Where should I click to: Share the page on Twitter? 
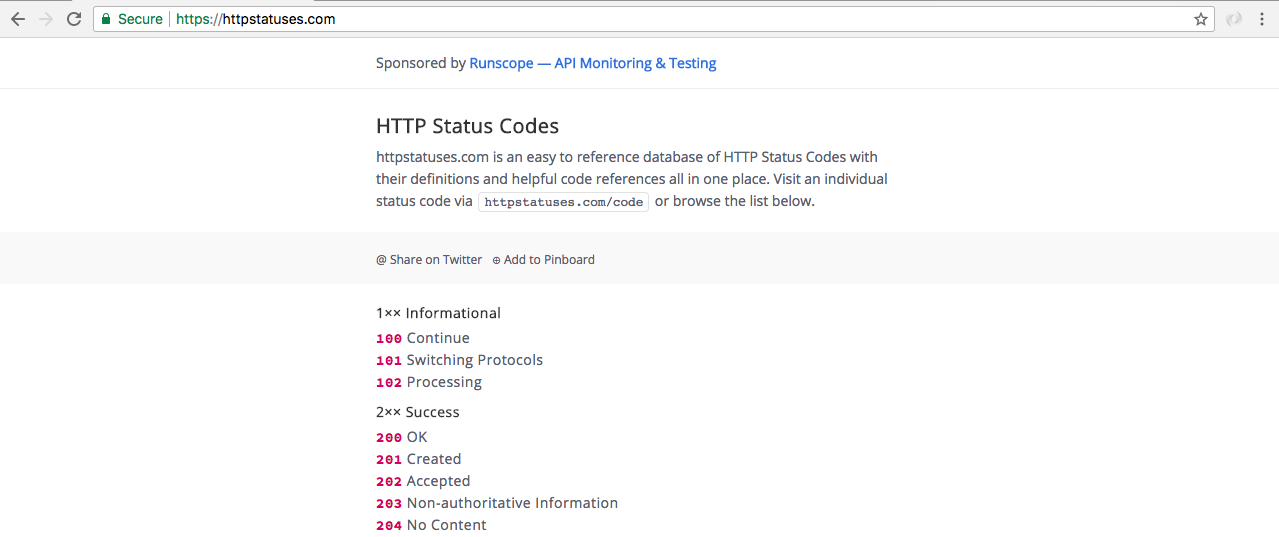tap(429, 259)
